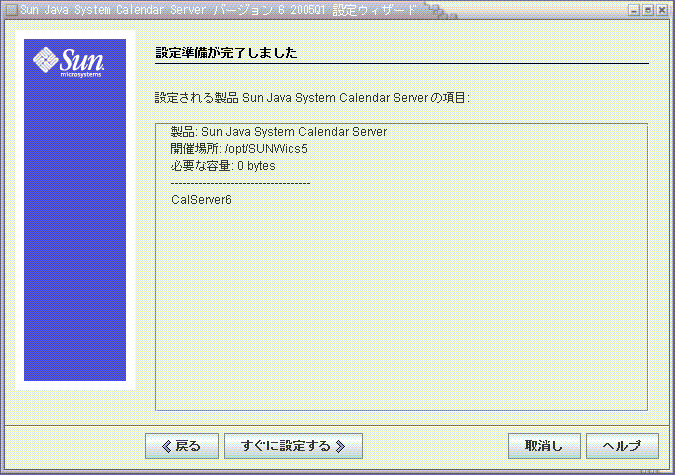Click the window menu icon in title bar
The height and width of the screenshot is (475, 675).
click(x=11, y=9)
